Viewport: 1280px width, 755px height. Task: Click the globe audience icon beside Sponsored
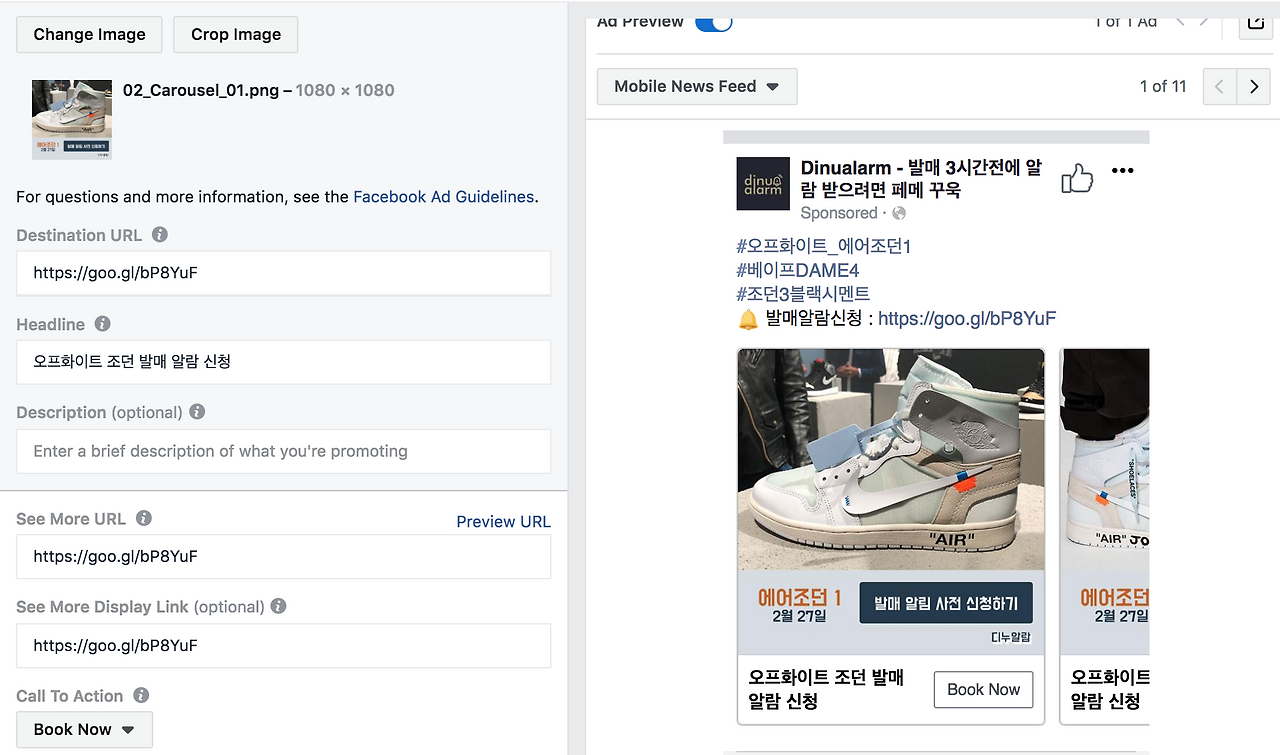tap(899, 213)
